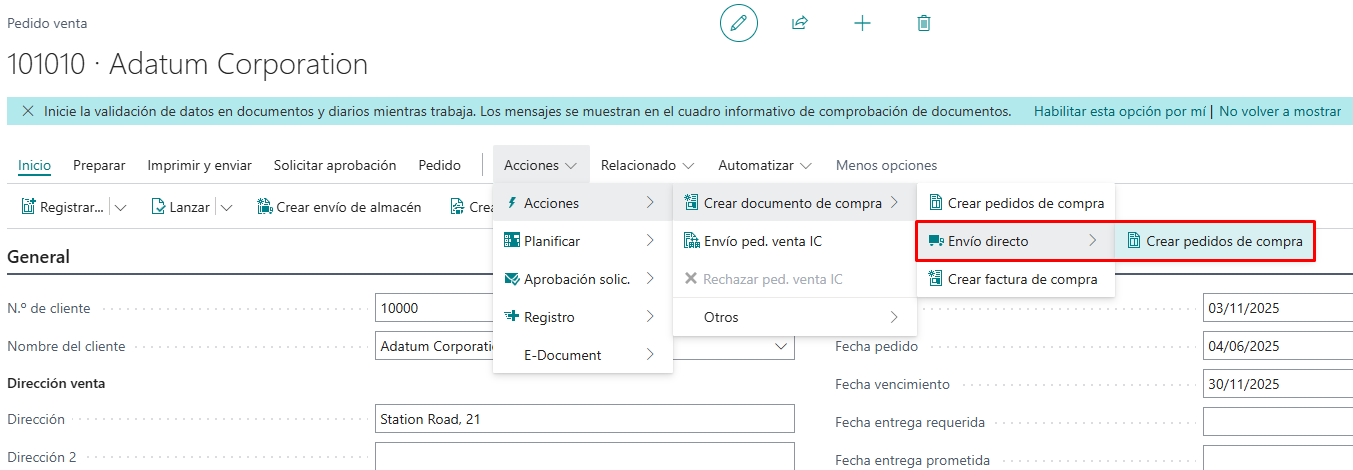Click Fecha pedido field 04/06/2025
Viewport: 1353px width, 470px height.
click(1278, 346)
